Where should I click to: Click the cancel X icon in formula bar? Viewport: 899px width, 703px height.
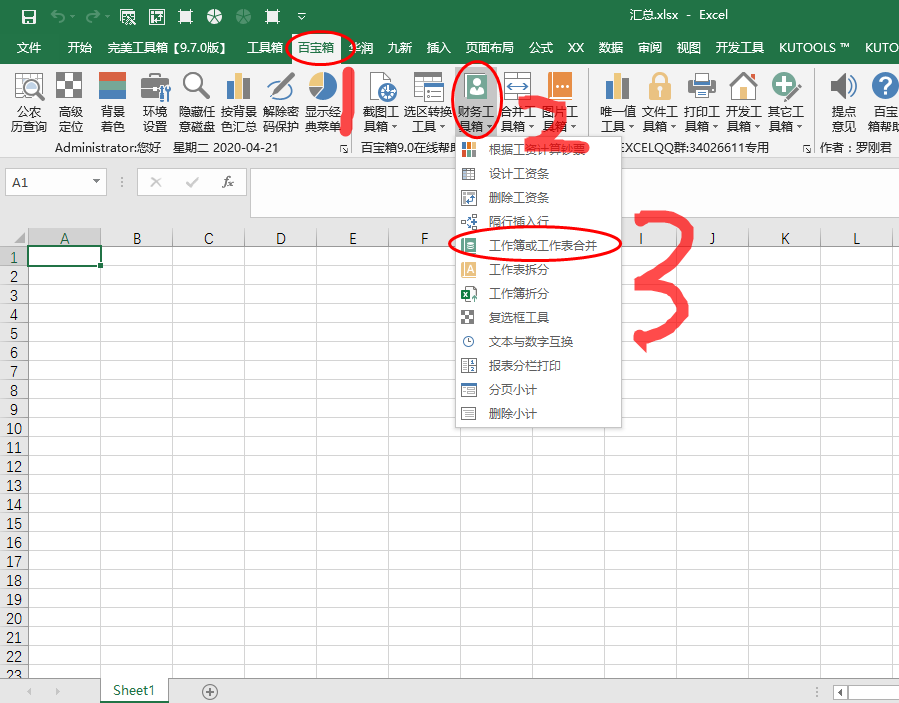(x=155, y=182)
